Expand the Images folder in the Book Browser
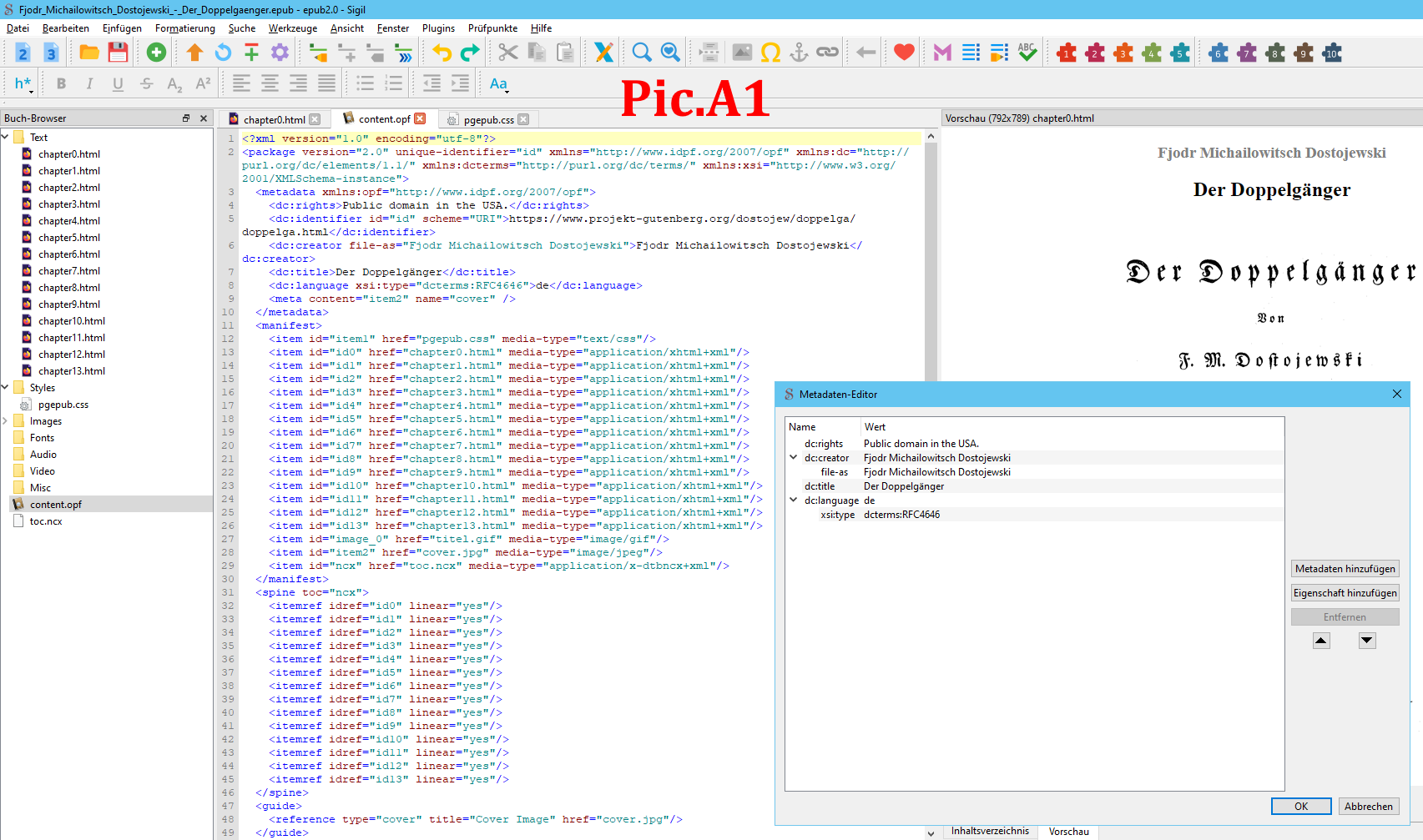Viewport: 1423px width, 840px height. [x=6, y=421]
